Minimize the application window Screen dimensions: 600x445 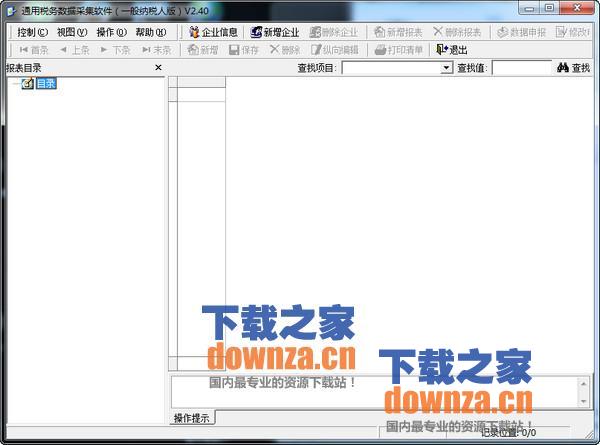pos(529,8)
